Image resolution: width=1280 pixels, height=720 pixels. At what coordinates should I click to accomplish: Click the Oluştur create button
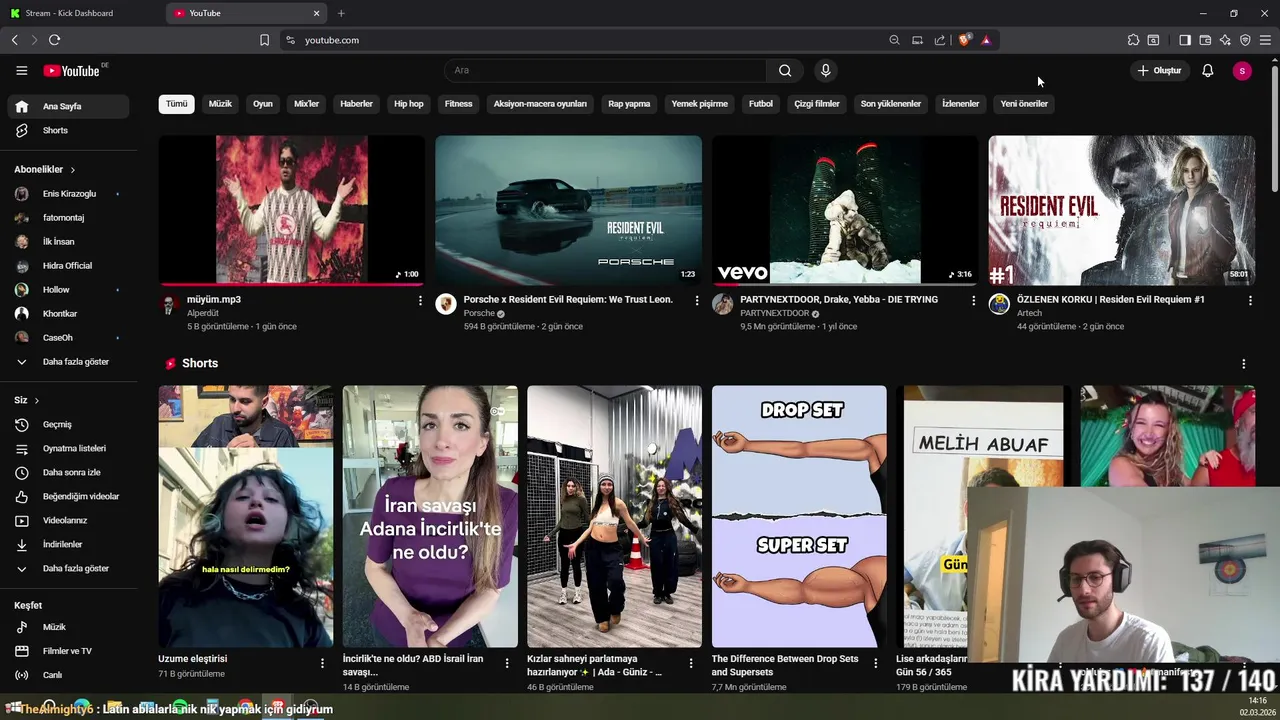(x=1160, y=71)
